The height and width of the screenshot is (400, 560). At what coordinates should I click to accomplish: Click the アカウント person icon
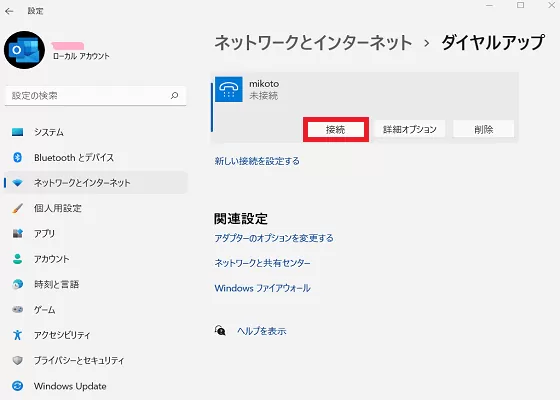pos(18,259)
